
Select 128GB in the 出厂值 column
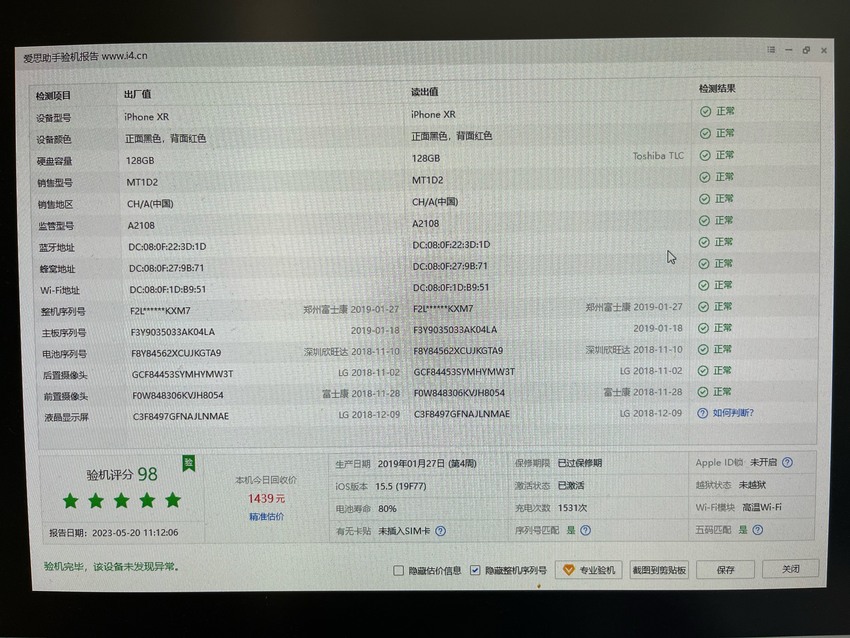140,160
